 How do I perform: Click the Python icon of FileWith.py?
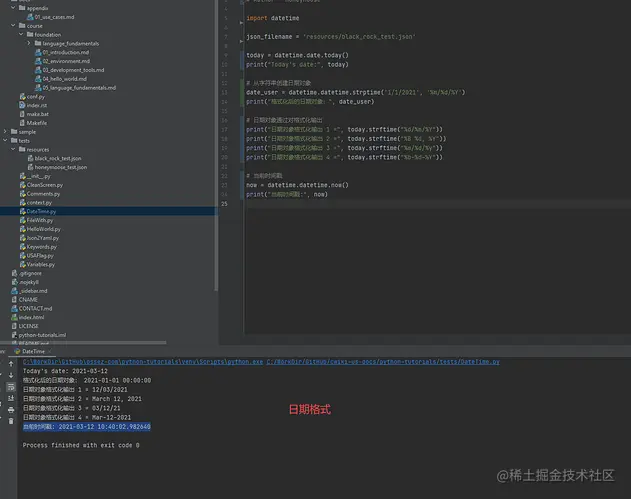(23, 221)
